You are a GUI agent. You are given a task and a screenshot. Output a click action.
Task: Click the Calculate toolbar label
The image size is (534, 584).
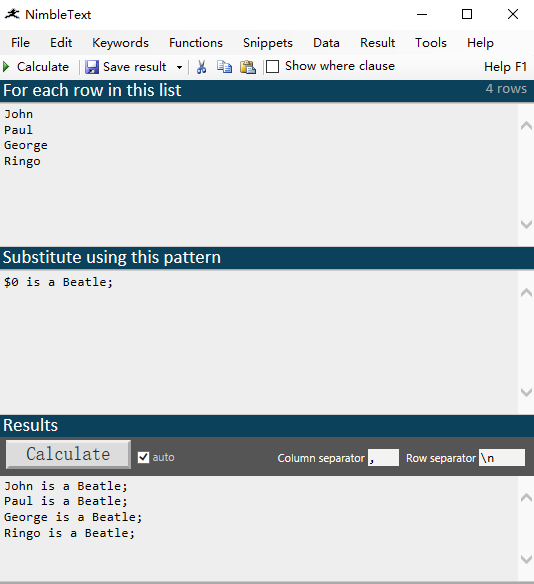[x=43, y=67]
